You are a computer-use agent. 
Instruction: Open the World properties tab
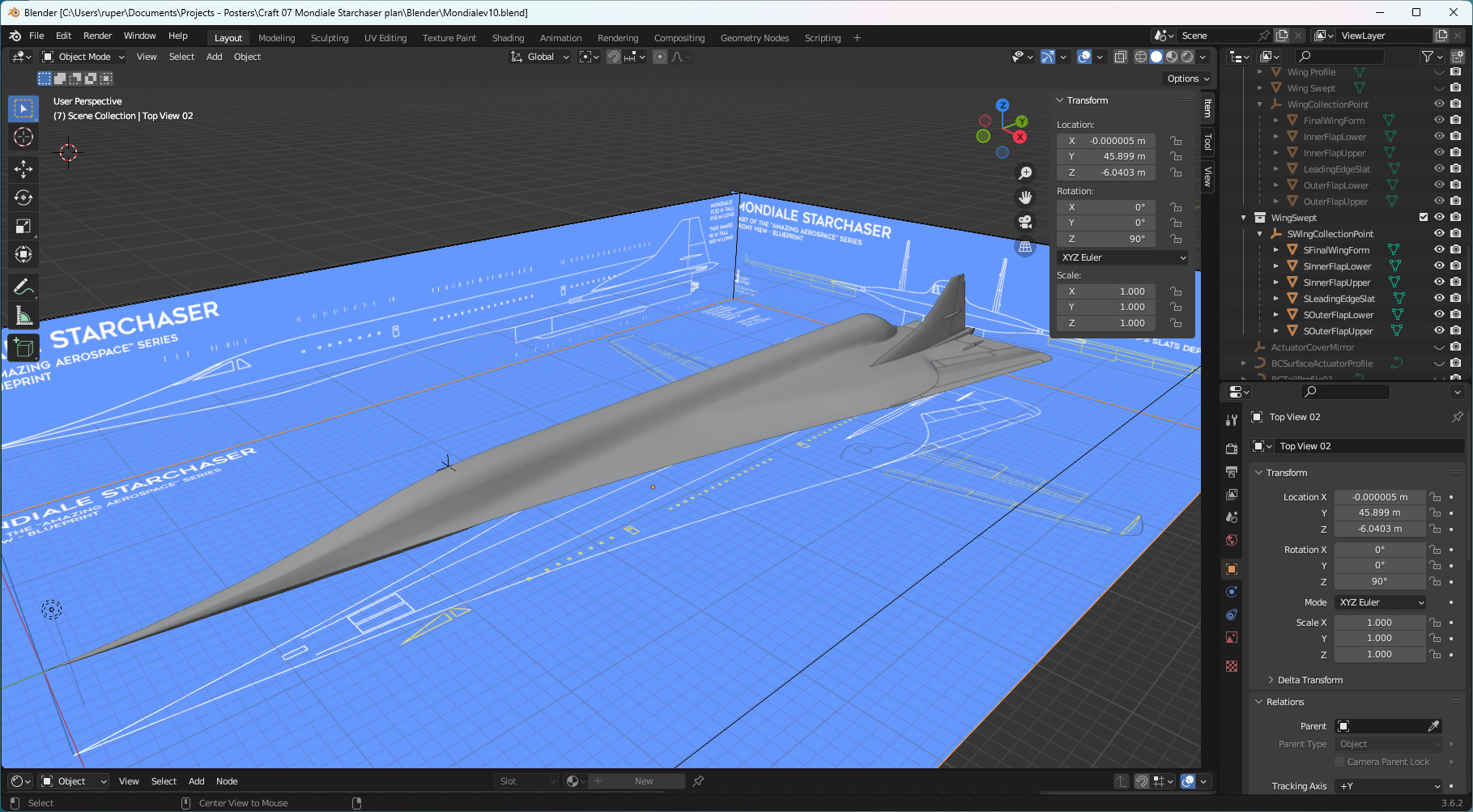pos(1232,540)
